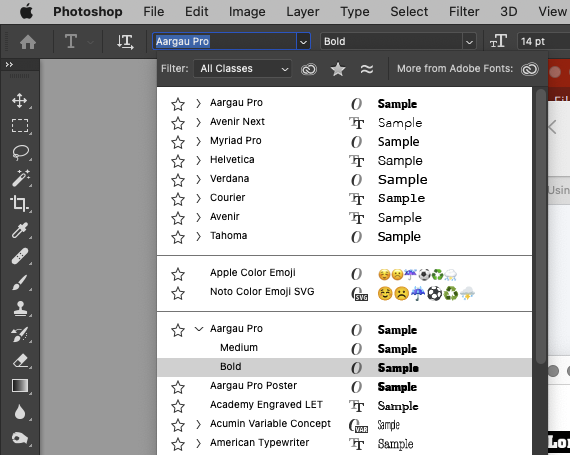The height and width of the screenshot is (455, 570).
Task: Favorite Avenir Next with its star
Action: (x=178, y=123)
